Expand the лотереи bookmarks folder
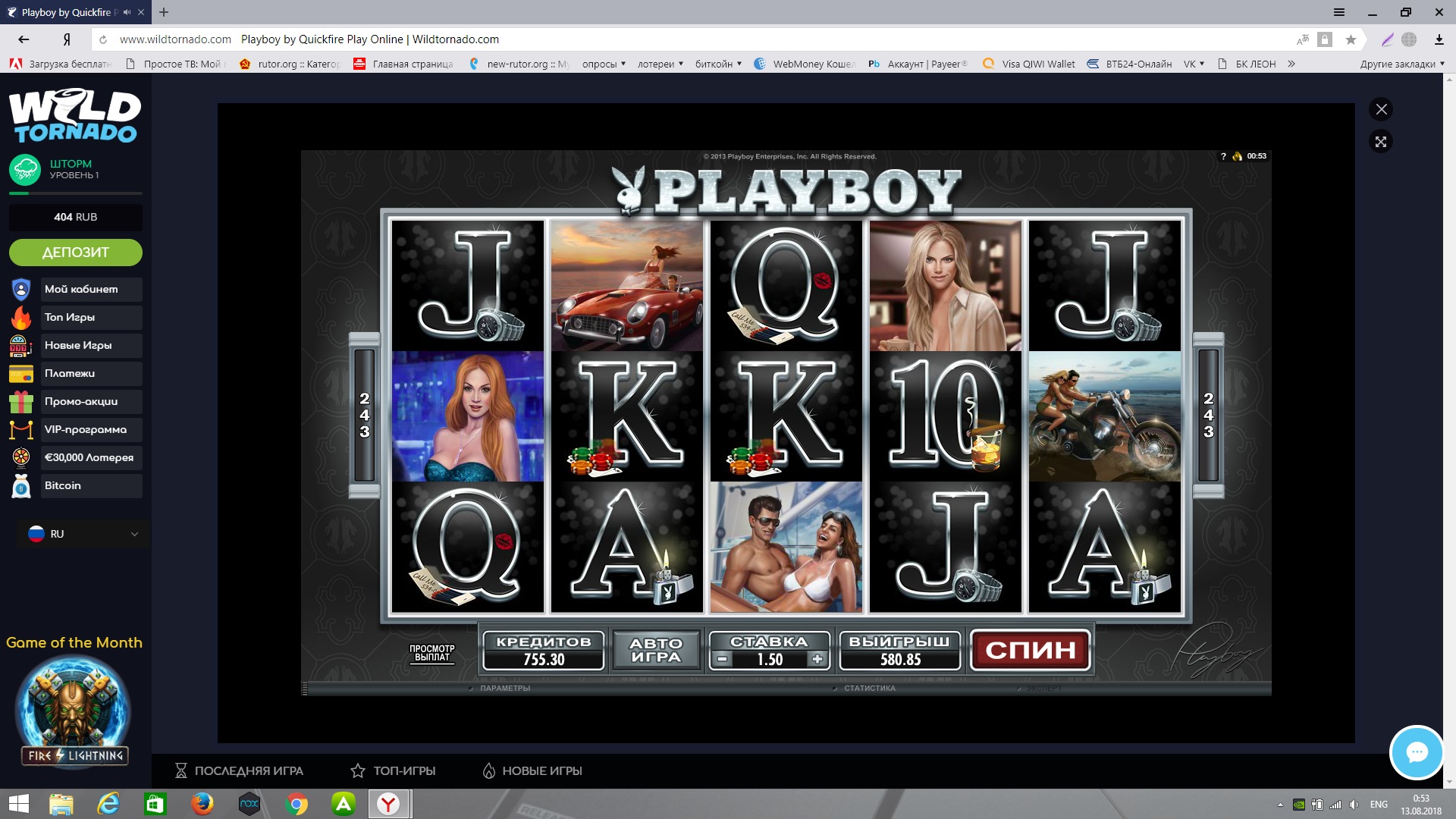The image size is (1456, 819). (660, 64)
